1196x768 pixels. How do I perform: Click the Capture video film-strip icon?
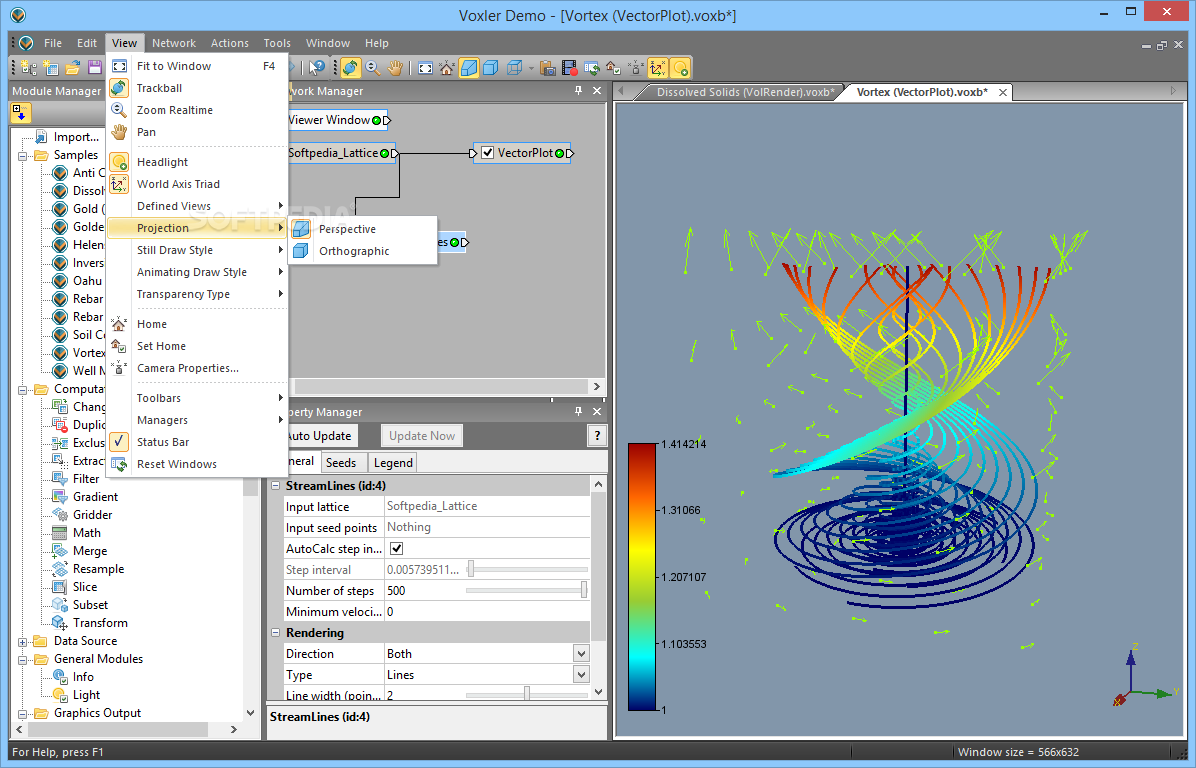coord(569,68)
